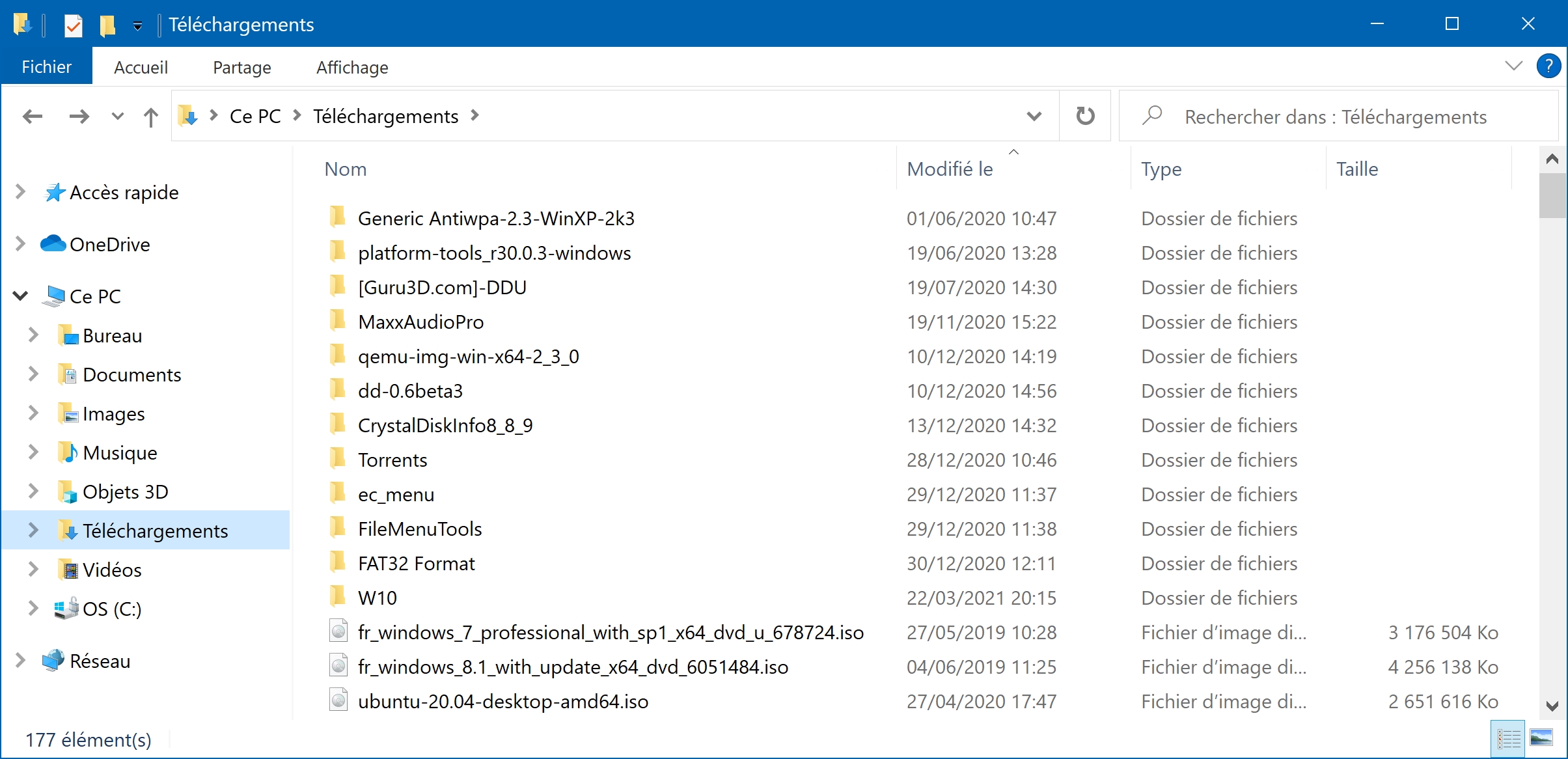Go forward with the right arrow
1568x759 pixels.
(x=79, y=117)
